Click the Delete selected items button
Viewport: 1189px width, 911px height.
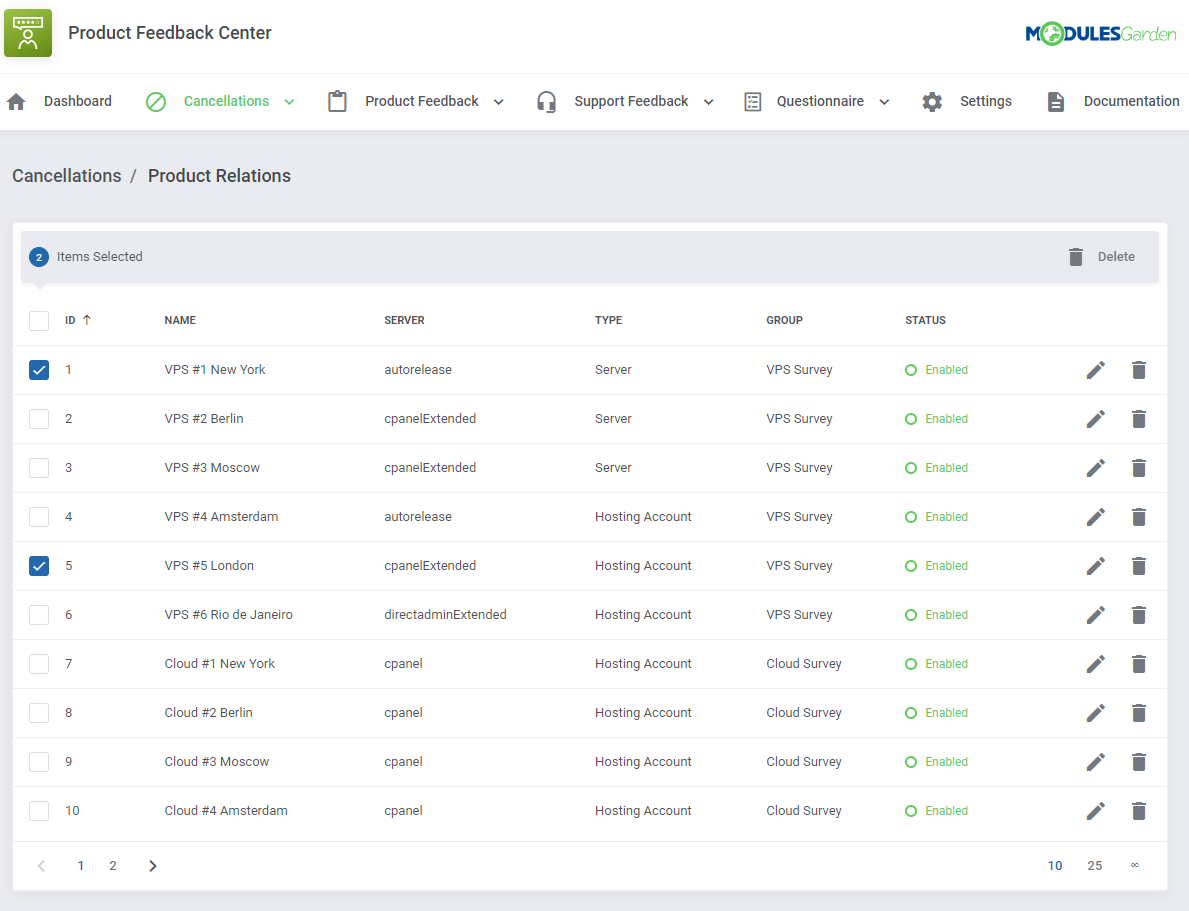[1102, 256]
